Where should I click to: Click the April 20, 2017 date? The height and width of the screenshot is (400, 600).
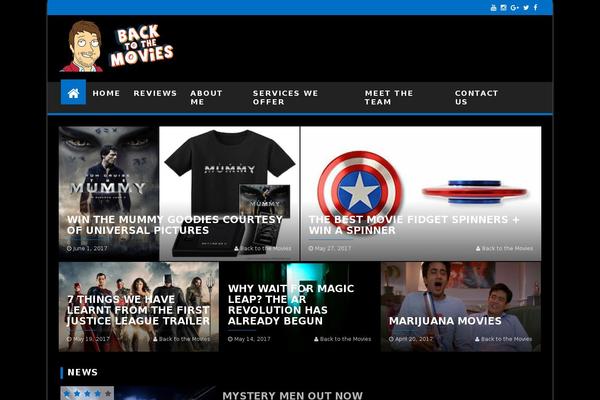[411, 339]
